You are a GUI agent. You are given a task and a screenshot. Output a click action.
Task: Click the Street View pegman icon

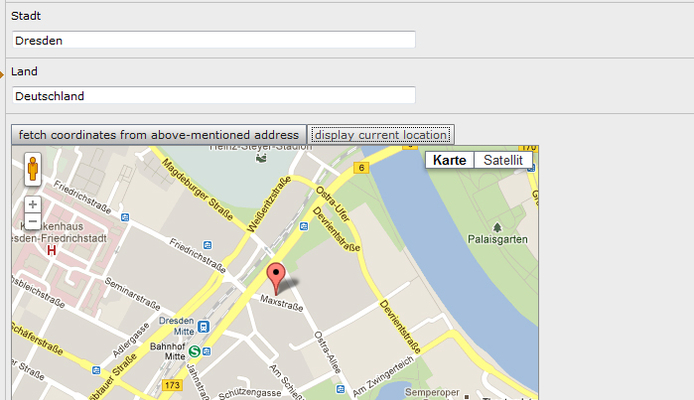[33, 169]
